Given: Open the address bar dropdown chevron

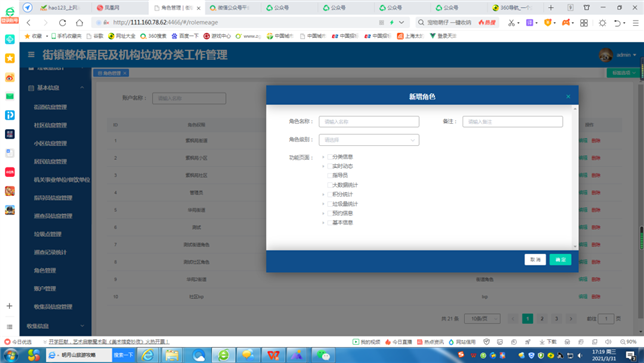Looking at the screenshot, I should tap(402, 23).
